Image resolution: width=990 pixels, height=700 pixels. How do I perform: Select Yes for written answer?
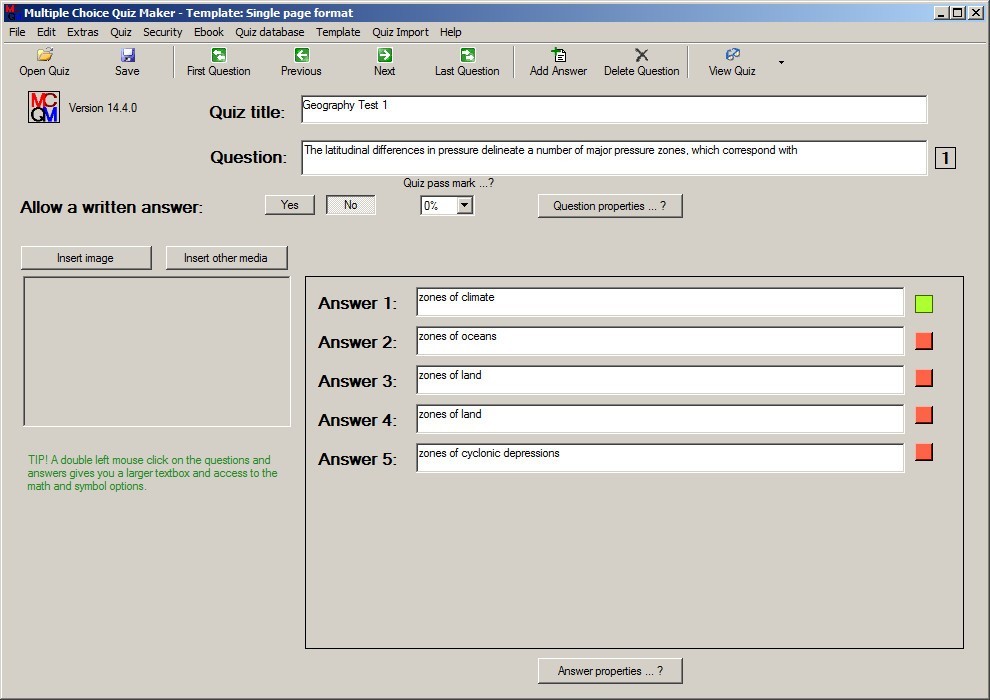click(290, 205)
